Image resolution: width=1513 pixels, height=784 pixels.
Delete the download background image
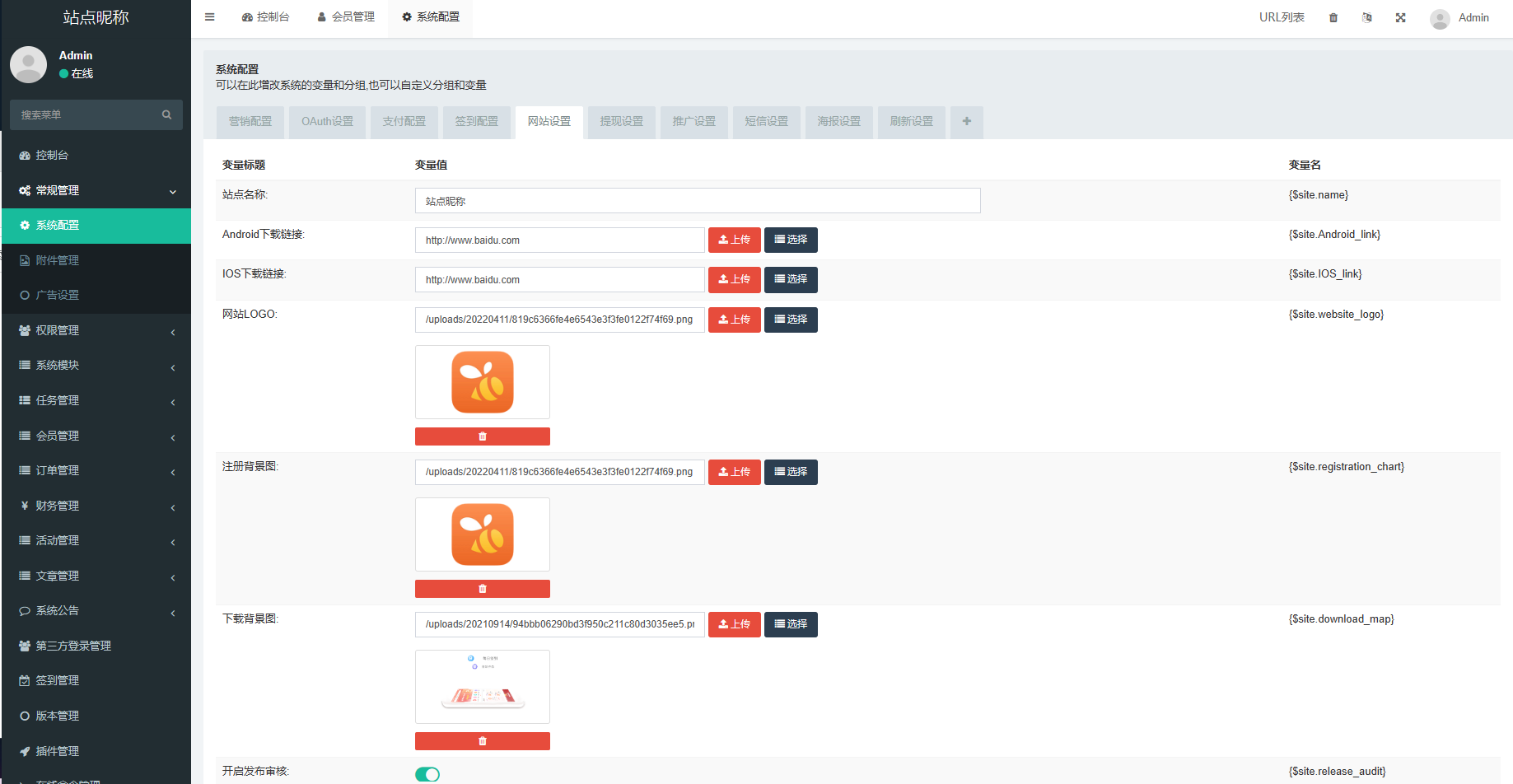click(x=482, y=741)
